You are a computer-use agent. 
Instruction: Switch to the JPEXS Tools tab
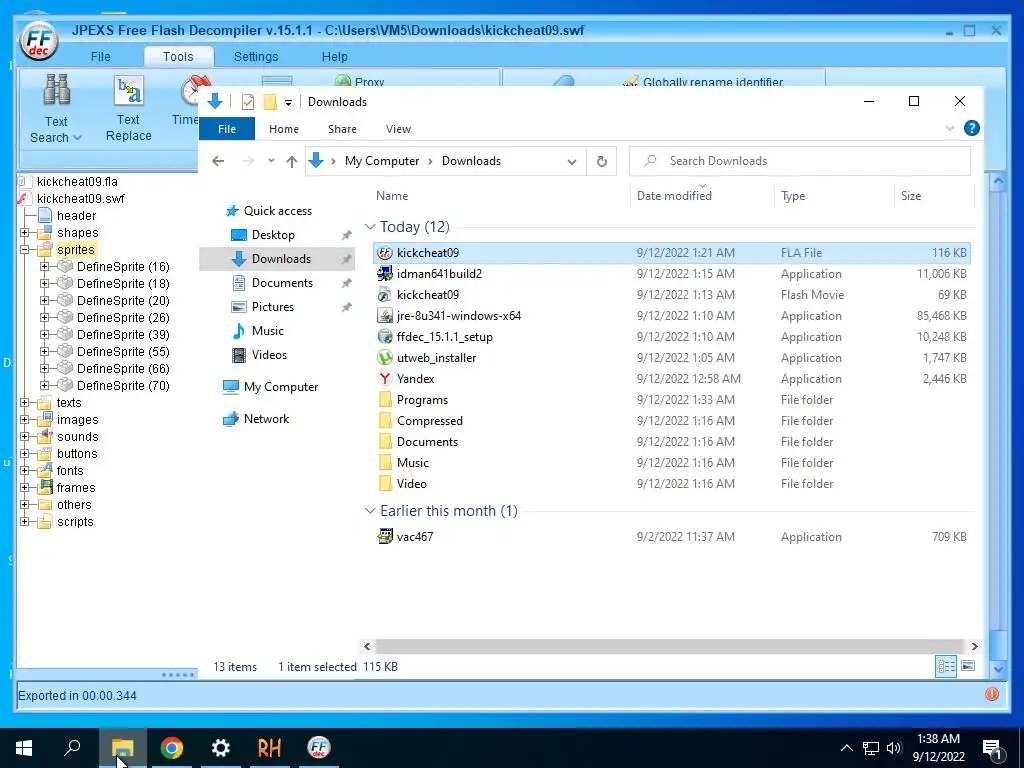[178, 57]
